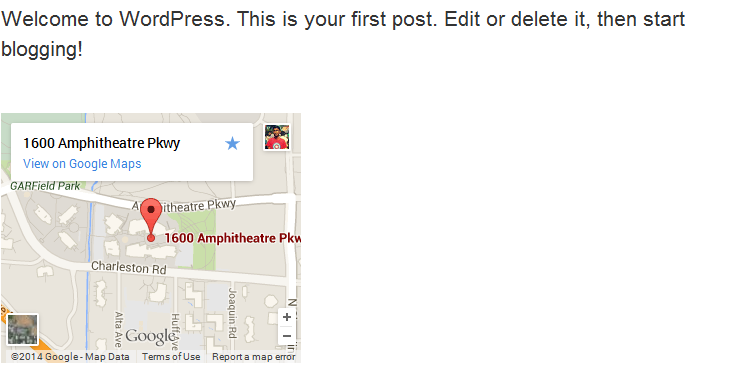Click the green park area on map

click(x=199, y=240)
